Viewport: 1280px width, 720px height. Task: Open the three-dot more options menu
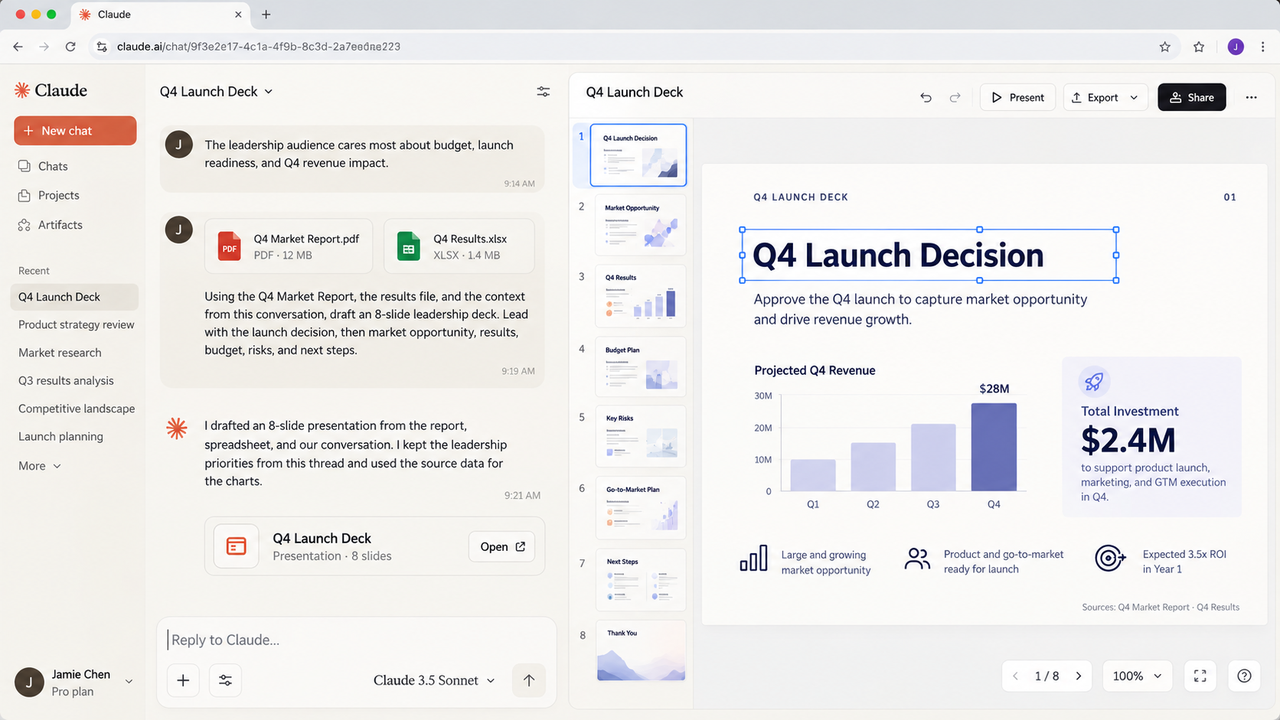tap(1251, 97)
